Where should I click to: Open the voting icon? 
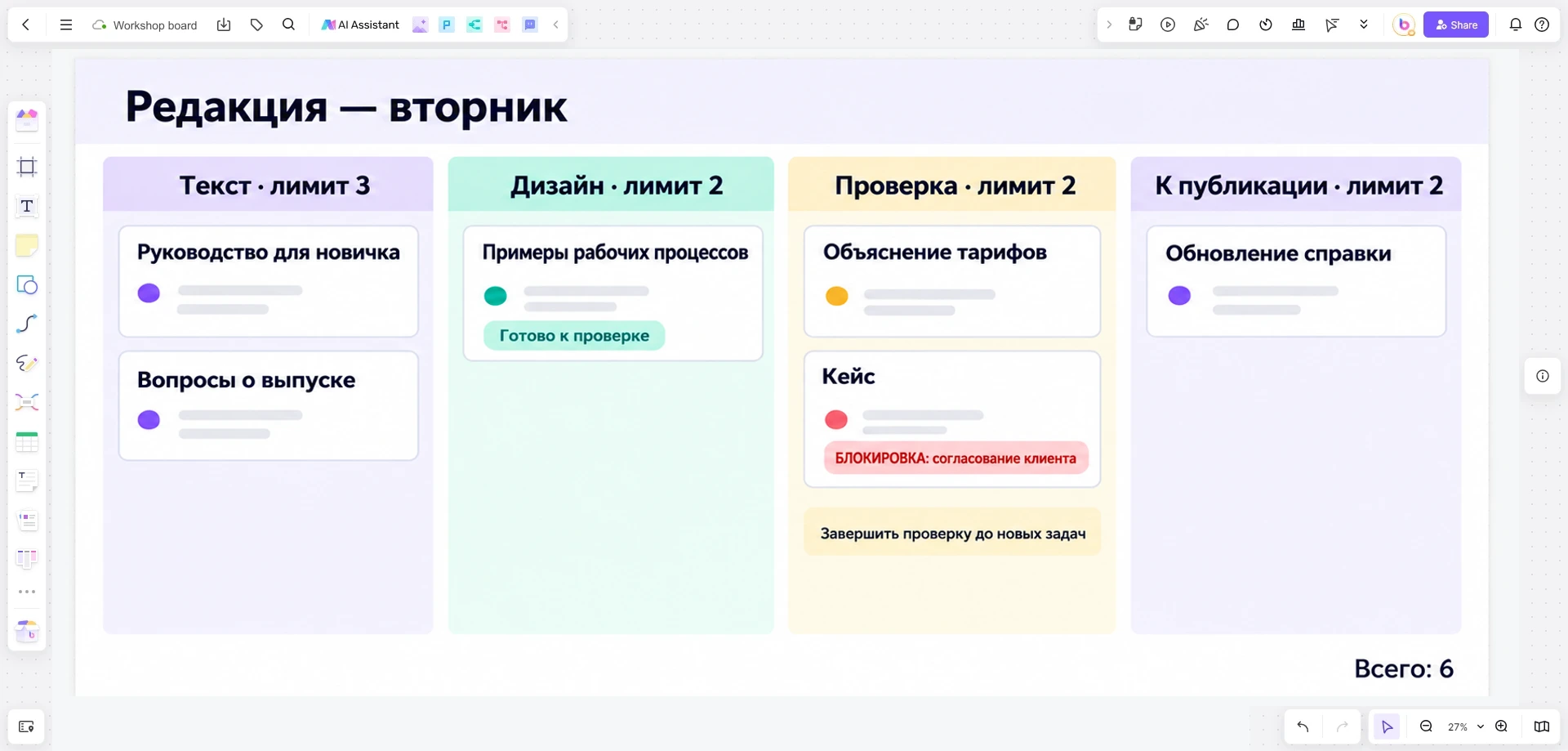click(1298, 25)
